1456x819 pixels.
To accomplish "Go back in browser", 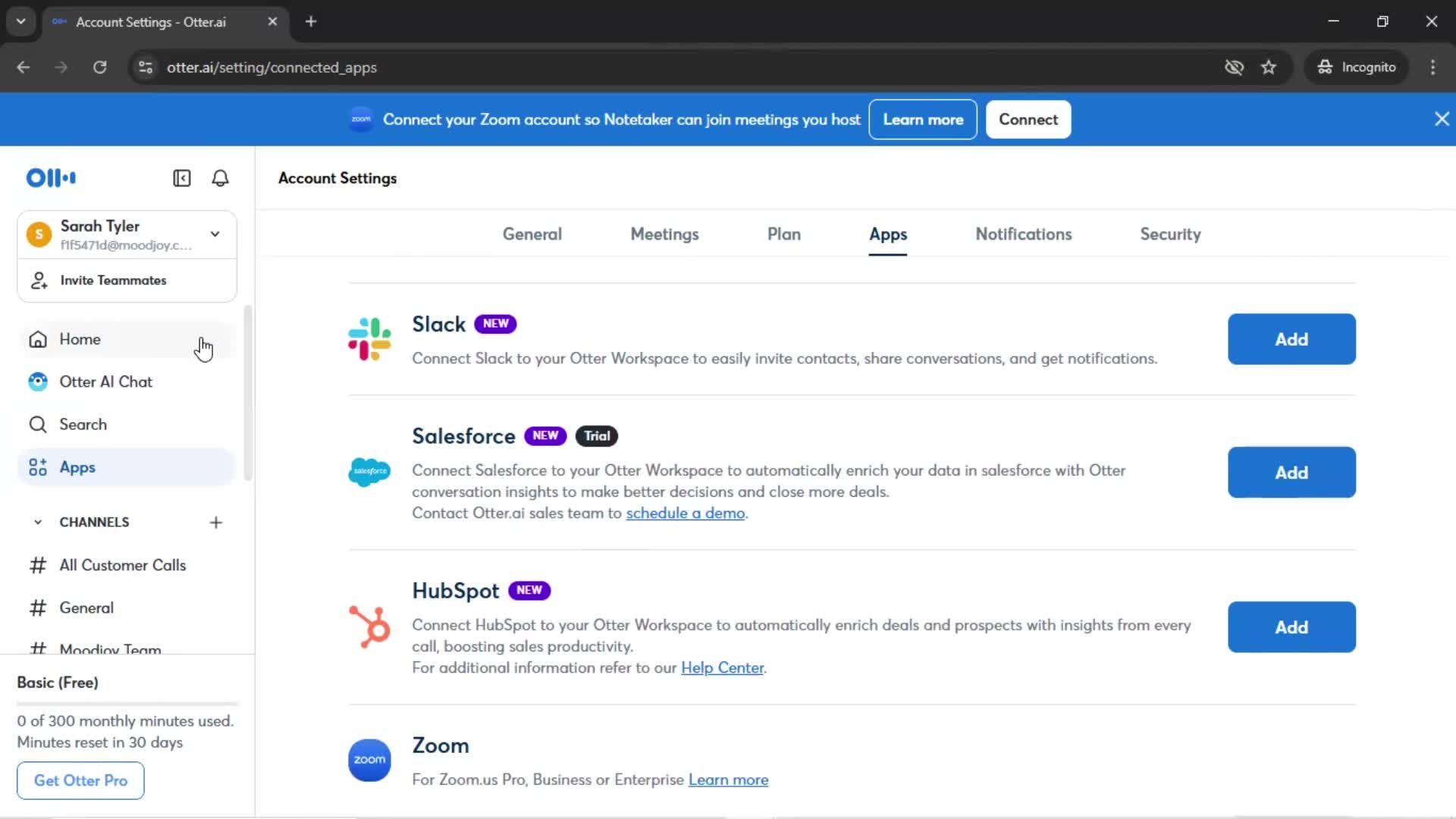I will 24,67.
